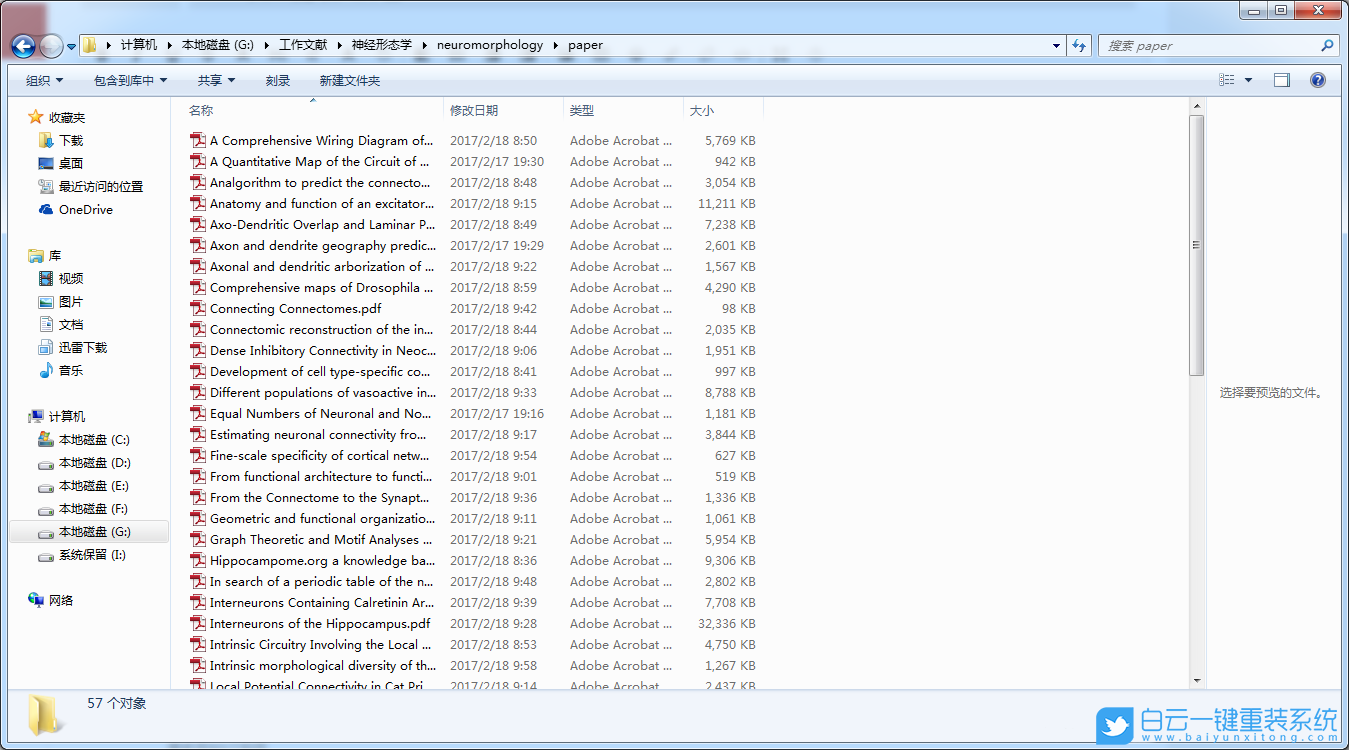Click the vertical scrollbar down arrow

click(x=1197, y=681)
